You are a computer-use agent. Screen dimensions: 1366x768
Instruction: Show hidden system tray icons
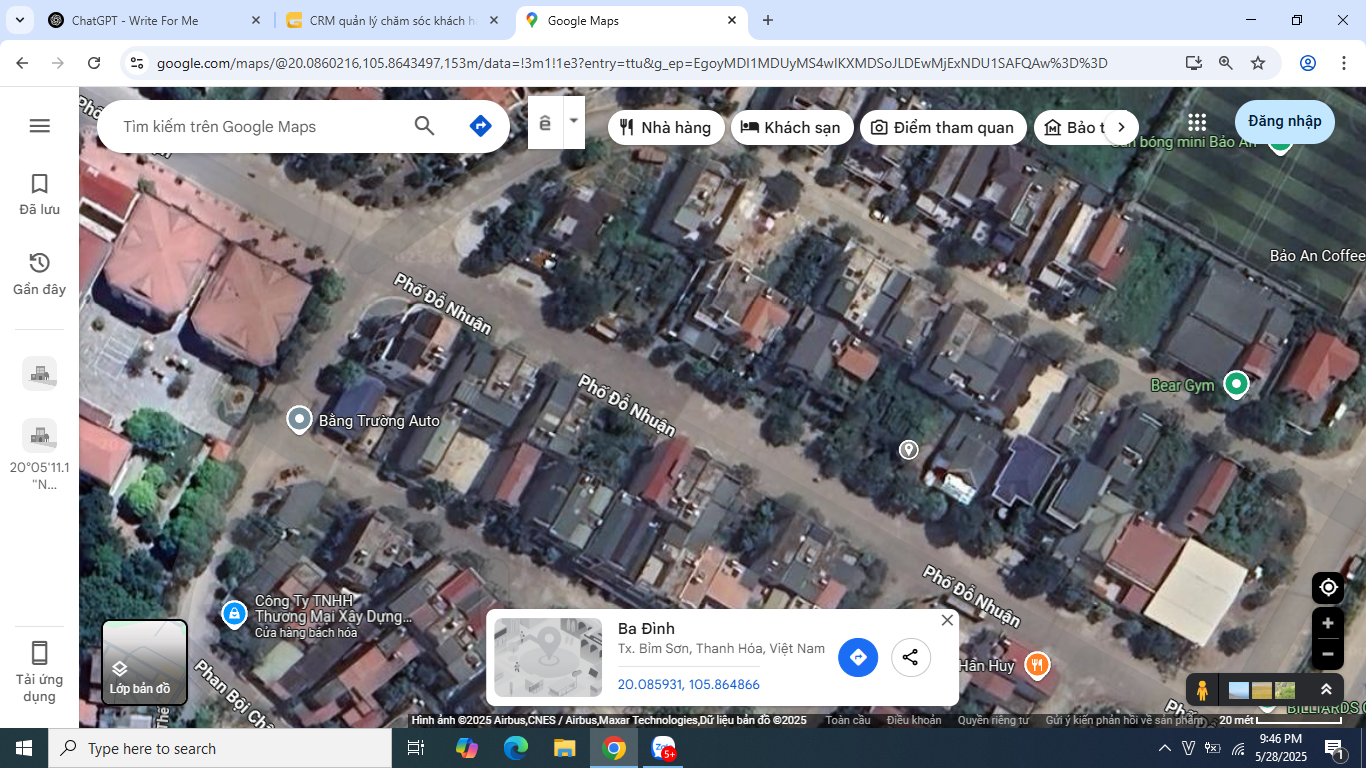(x=1164, y=748)
